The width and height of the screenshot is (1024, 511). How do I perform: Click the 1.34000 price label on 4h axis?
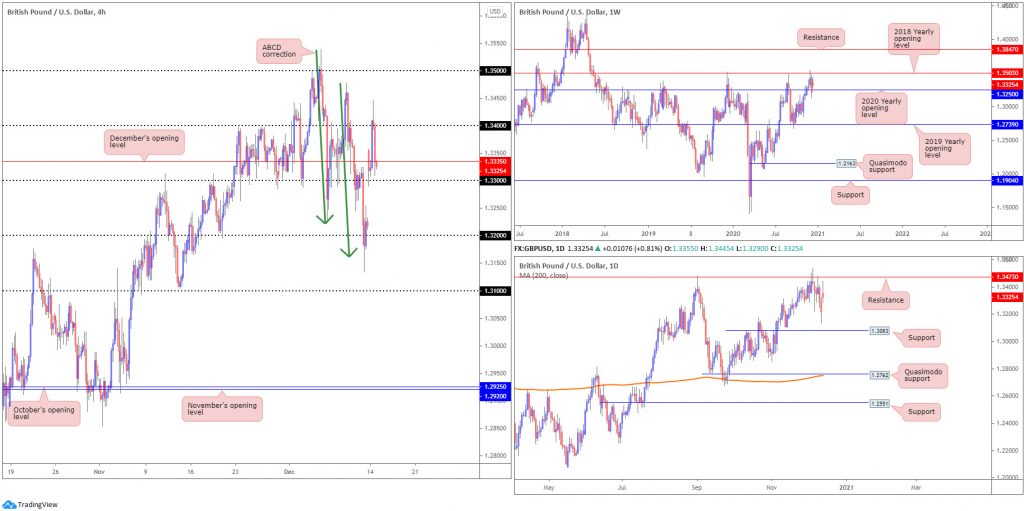493,125
